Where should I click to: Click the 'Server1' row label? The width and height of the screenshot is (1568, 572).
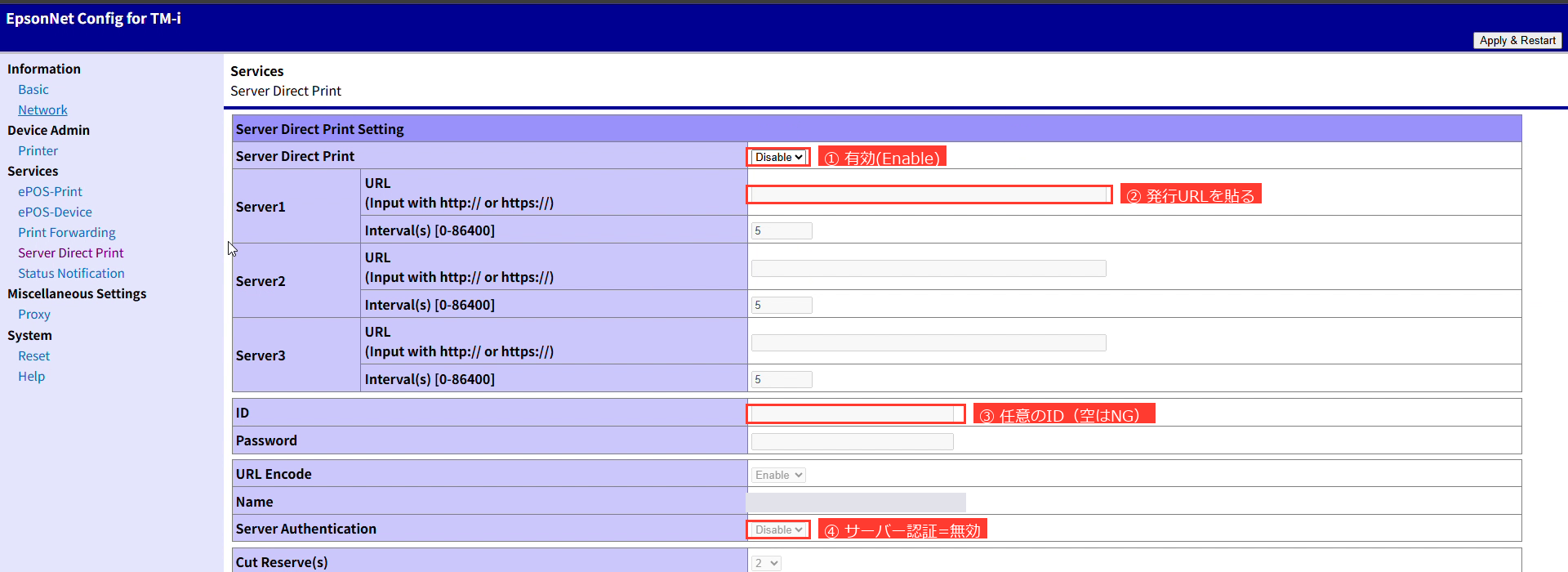(261, 207)
